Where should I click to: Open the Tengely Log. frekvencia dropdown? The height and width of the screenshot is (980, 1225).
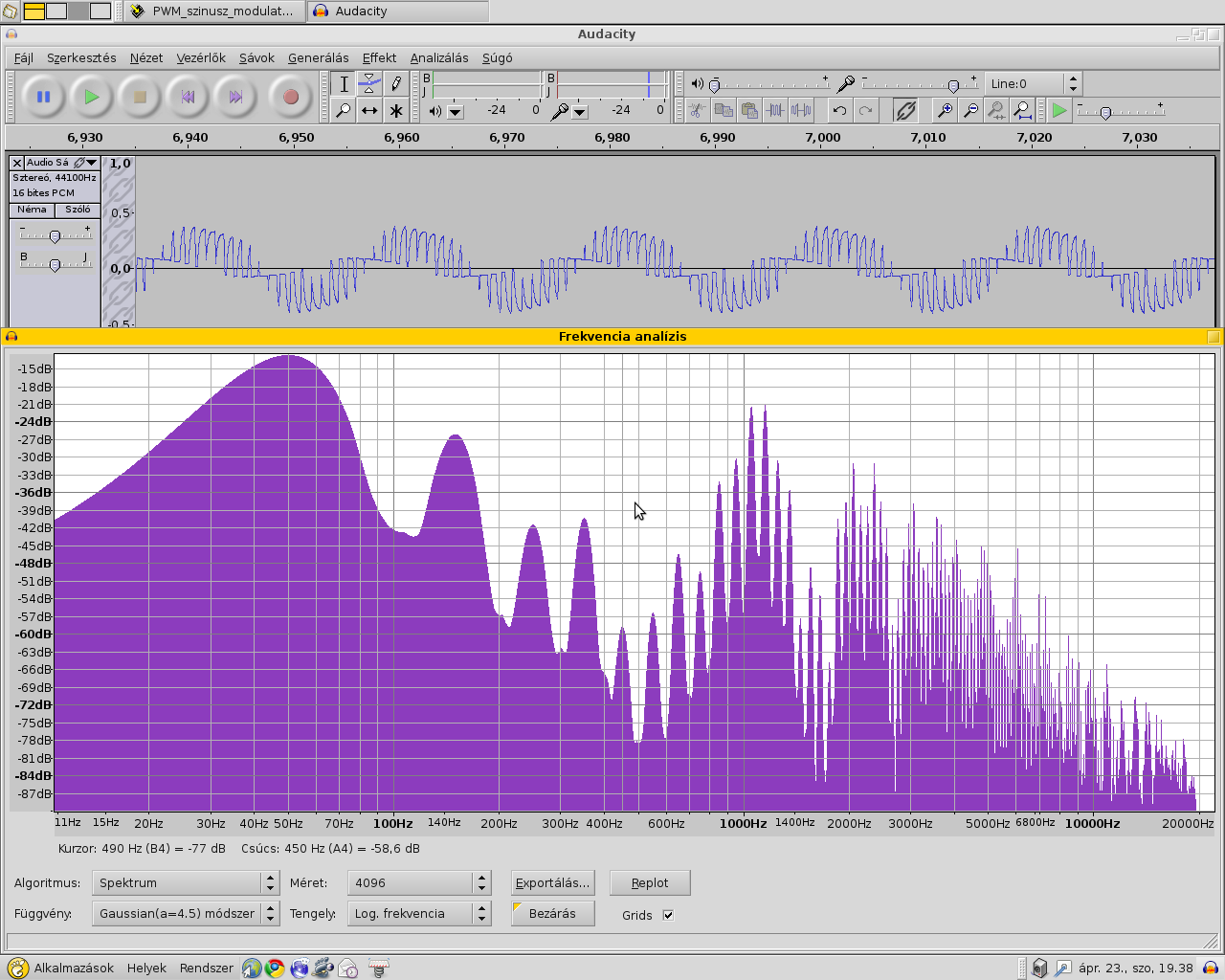(420, 914)
